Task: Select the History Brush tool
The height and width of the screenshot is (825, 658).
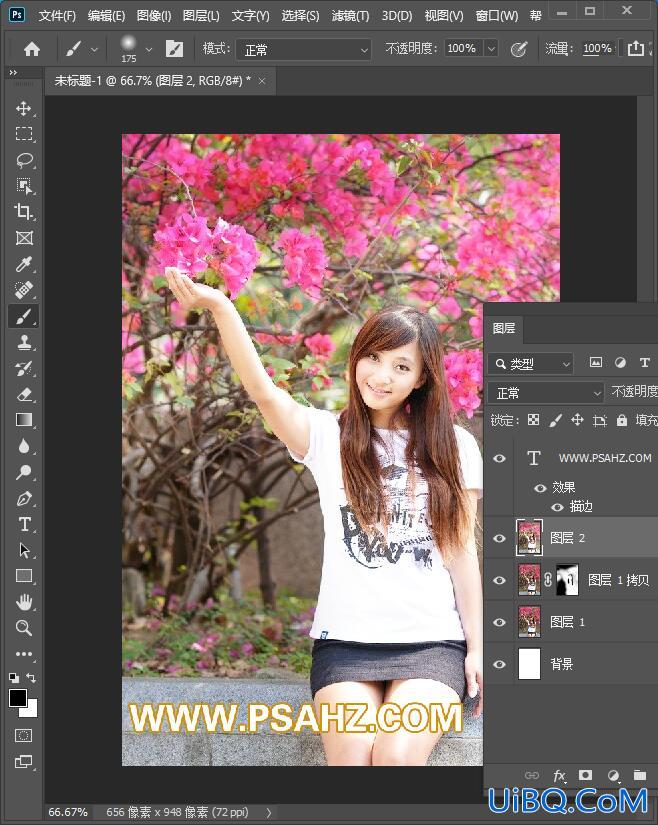Action: pos(24,368)
